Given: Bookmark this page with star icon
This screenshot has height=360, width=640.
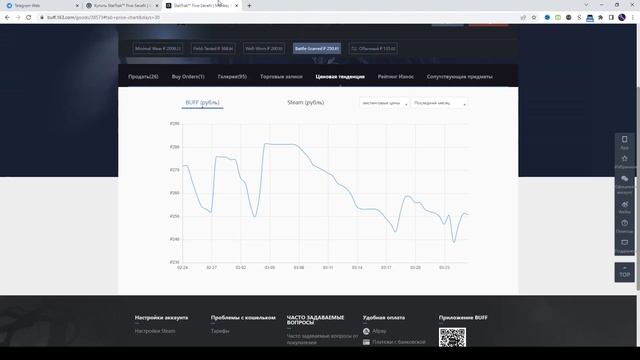Looking at the screenshot, I should coord(534,18).
